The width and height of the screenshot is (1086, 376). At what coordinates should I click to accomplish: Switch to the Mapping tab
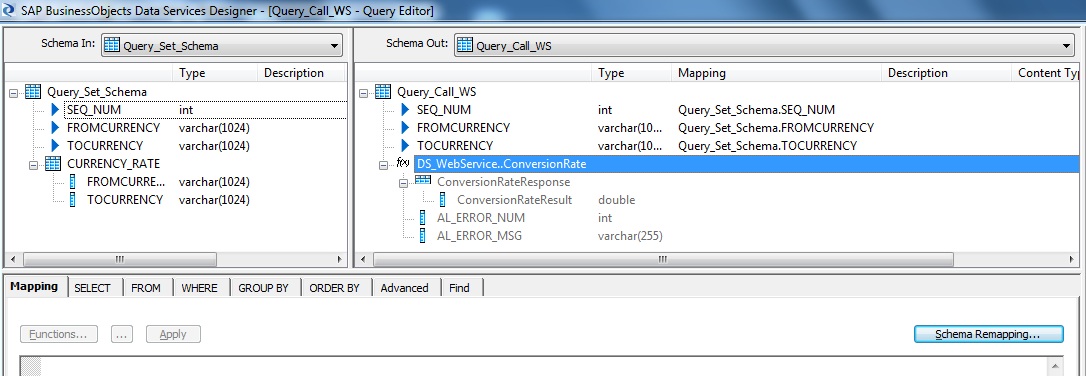coord(34,287)
